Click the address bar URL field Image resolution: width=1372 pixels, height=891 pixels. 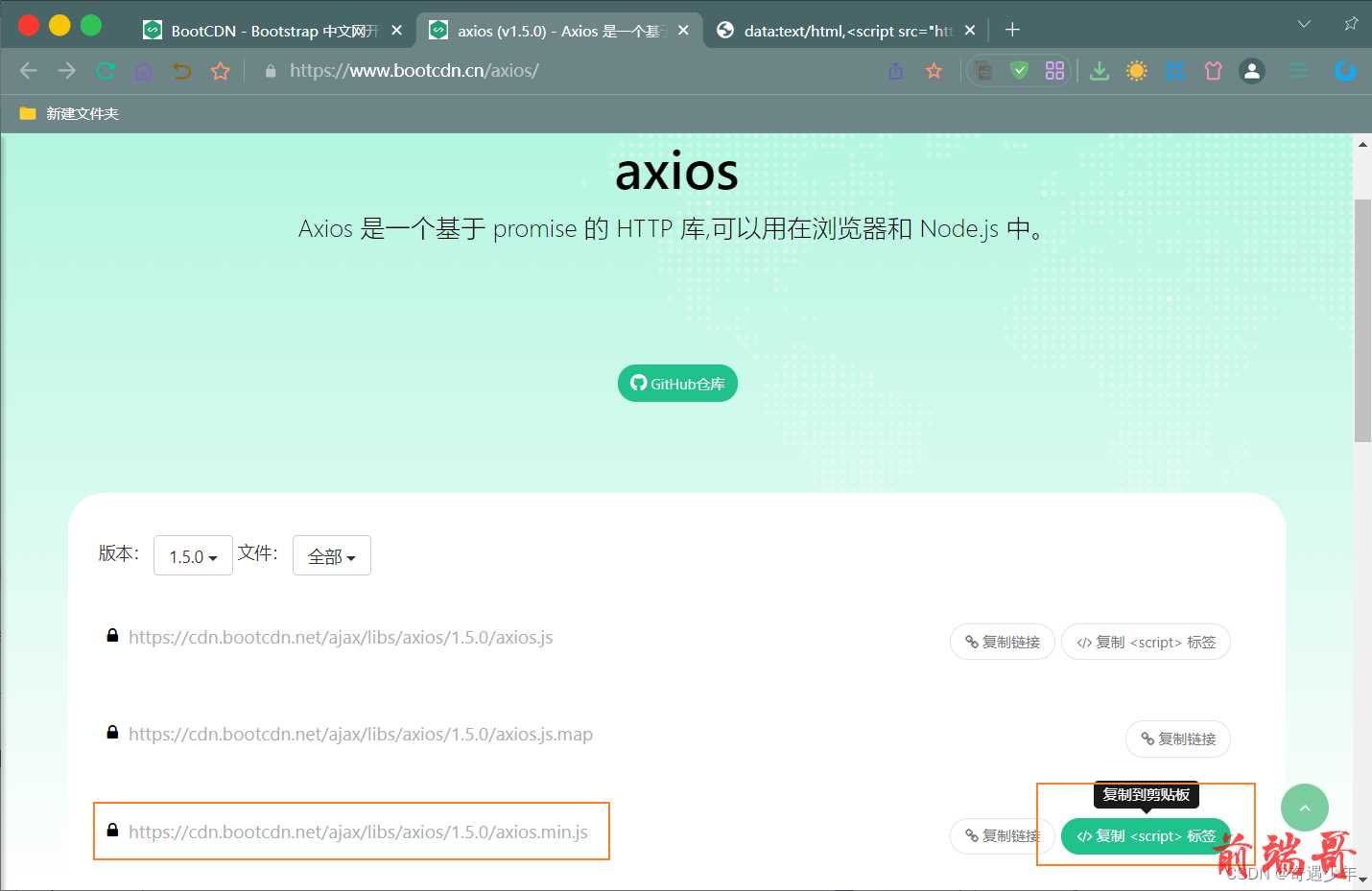[x=576, y=71]
